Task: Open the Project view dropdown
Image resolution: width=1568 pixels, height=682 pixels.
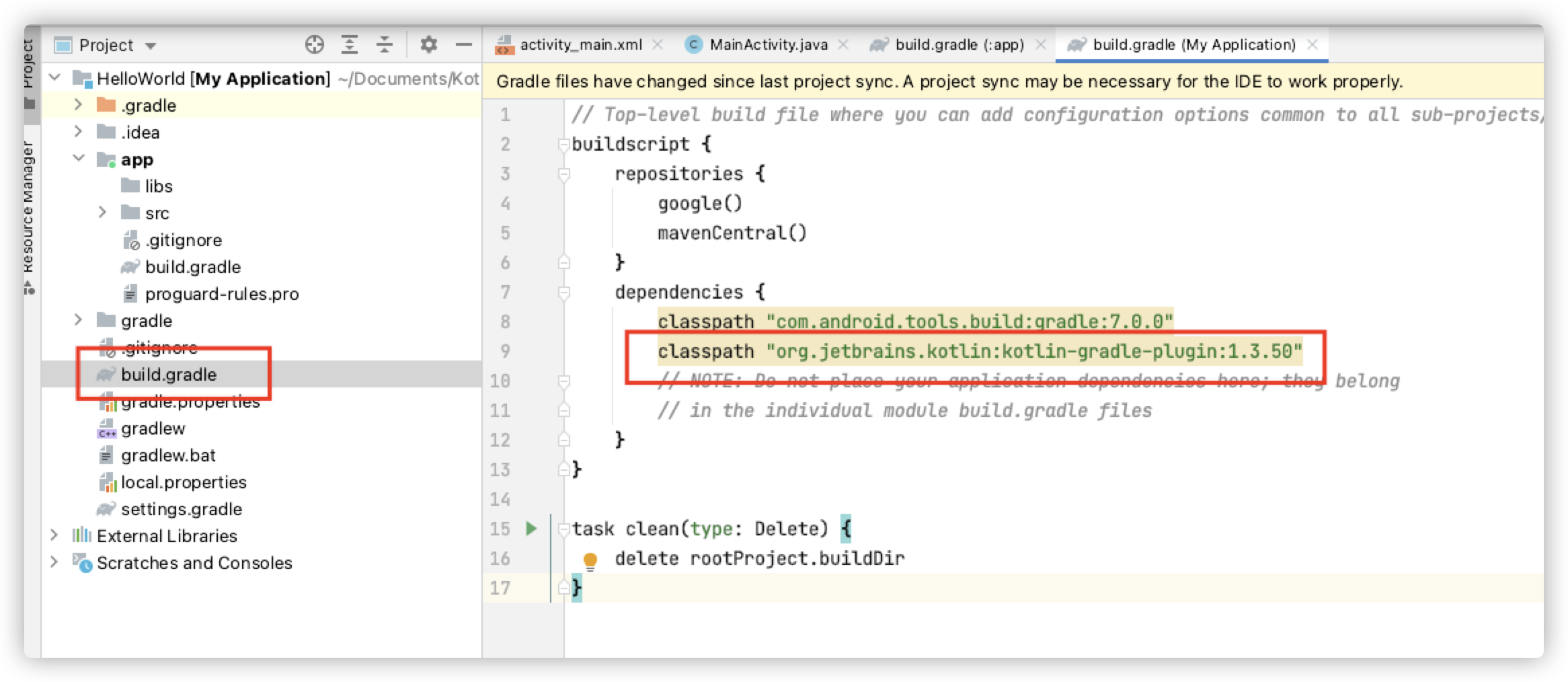Action: click(151, 44)
